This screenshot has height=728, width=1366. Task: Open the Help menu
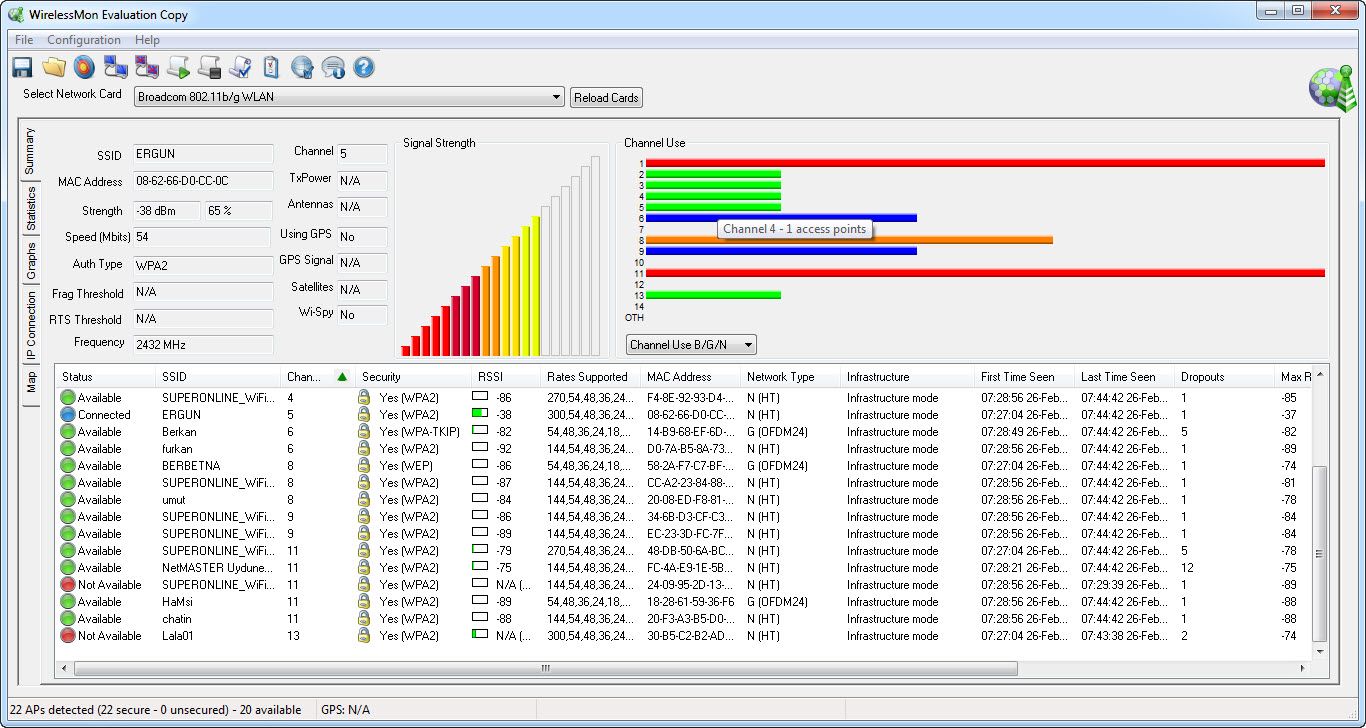[147, 40]
